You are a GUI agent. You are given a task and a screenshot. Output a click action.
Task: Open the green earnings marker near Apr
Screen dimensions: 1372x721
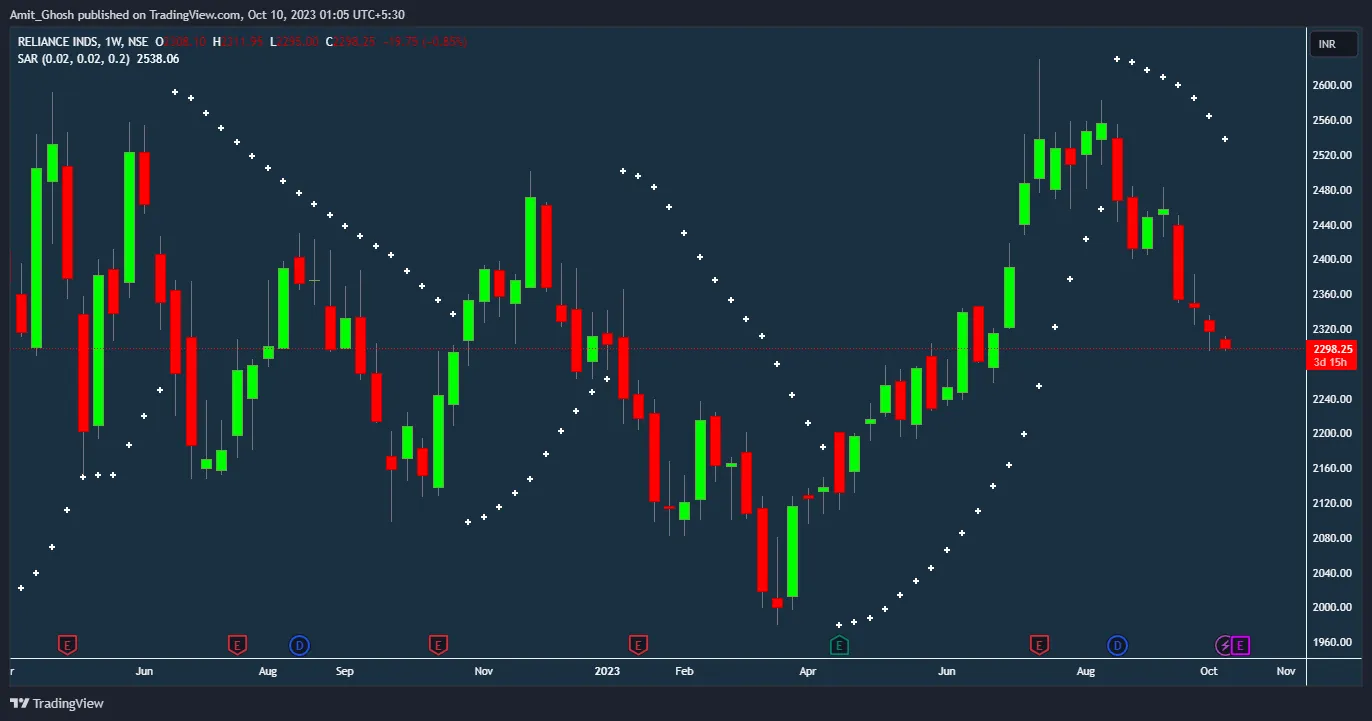840,645
